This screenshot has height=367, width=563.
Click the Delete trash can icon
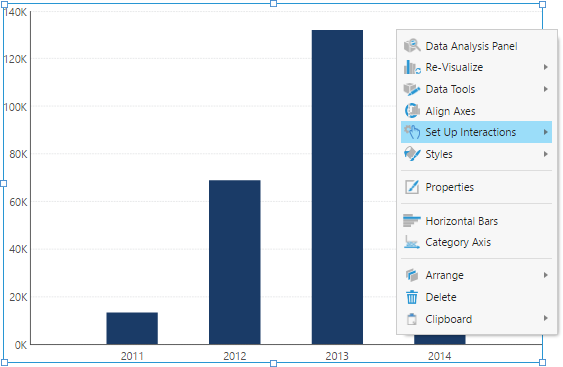412,297
